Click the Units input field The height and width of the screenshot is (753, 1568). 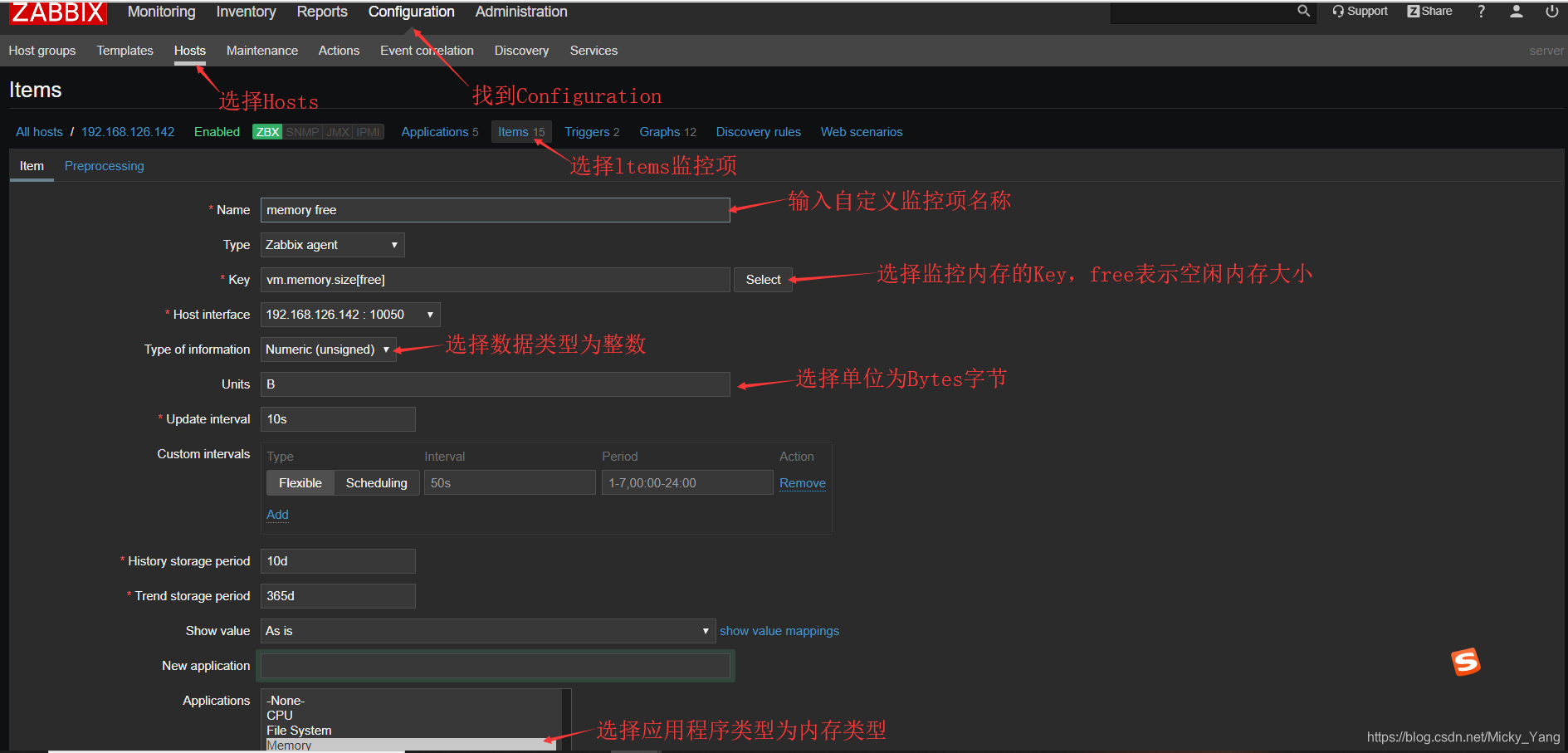(x=496, y=384)
